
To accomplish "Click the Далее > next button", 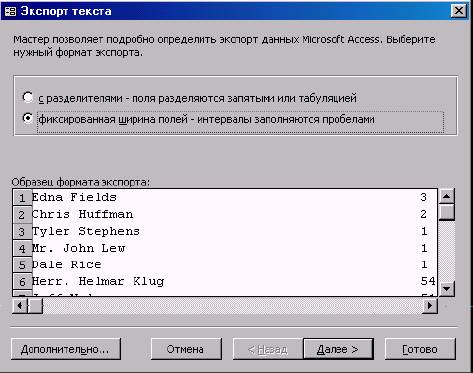I will [x=338, y=349].
